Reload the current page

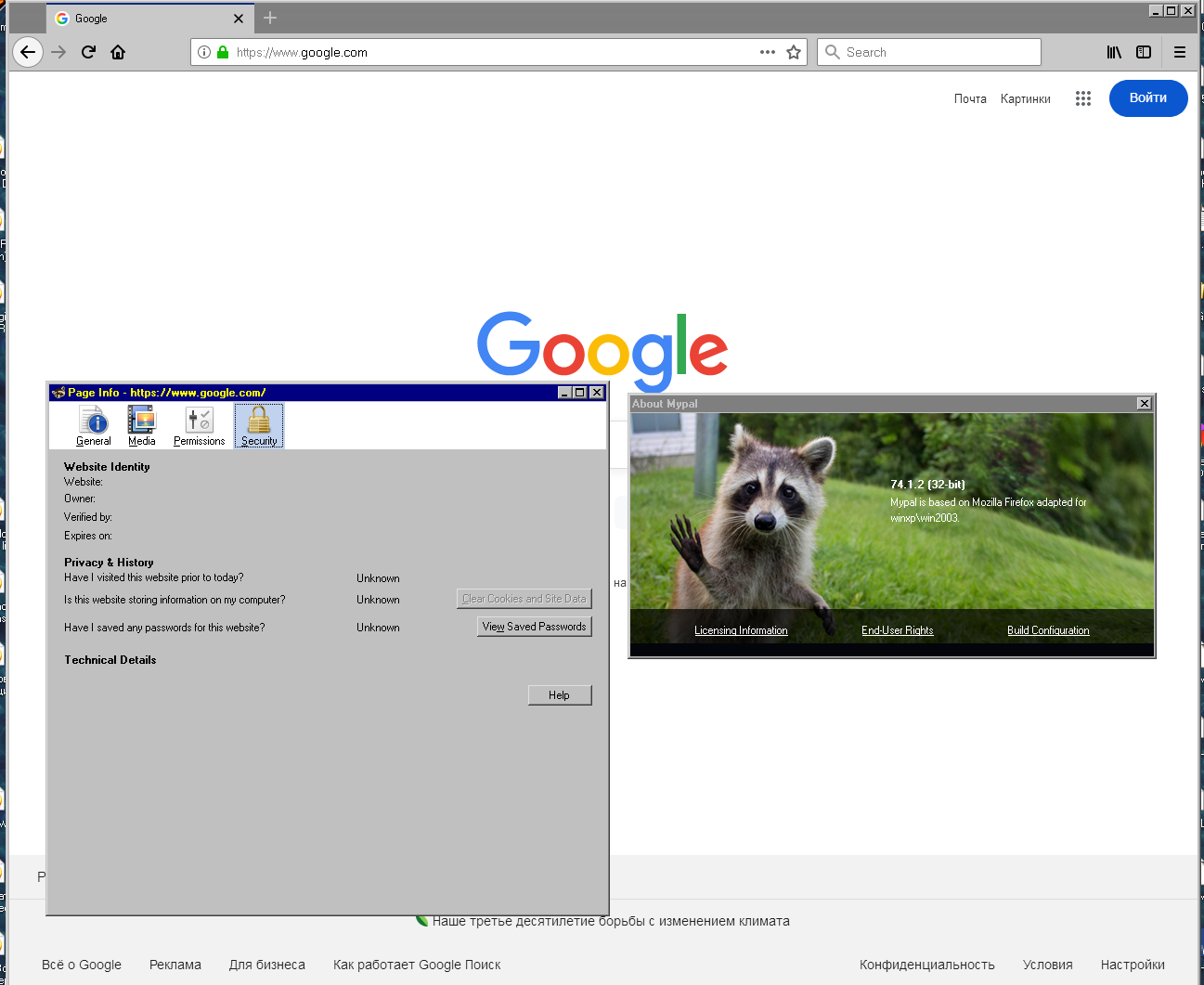pyautogui.click(x=88, y=52)
